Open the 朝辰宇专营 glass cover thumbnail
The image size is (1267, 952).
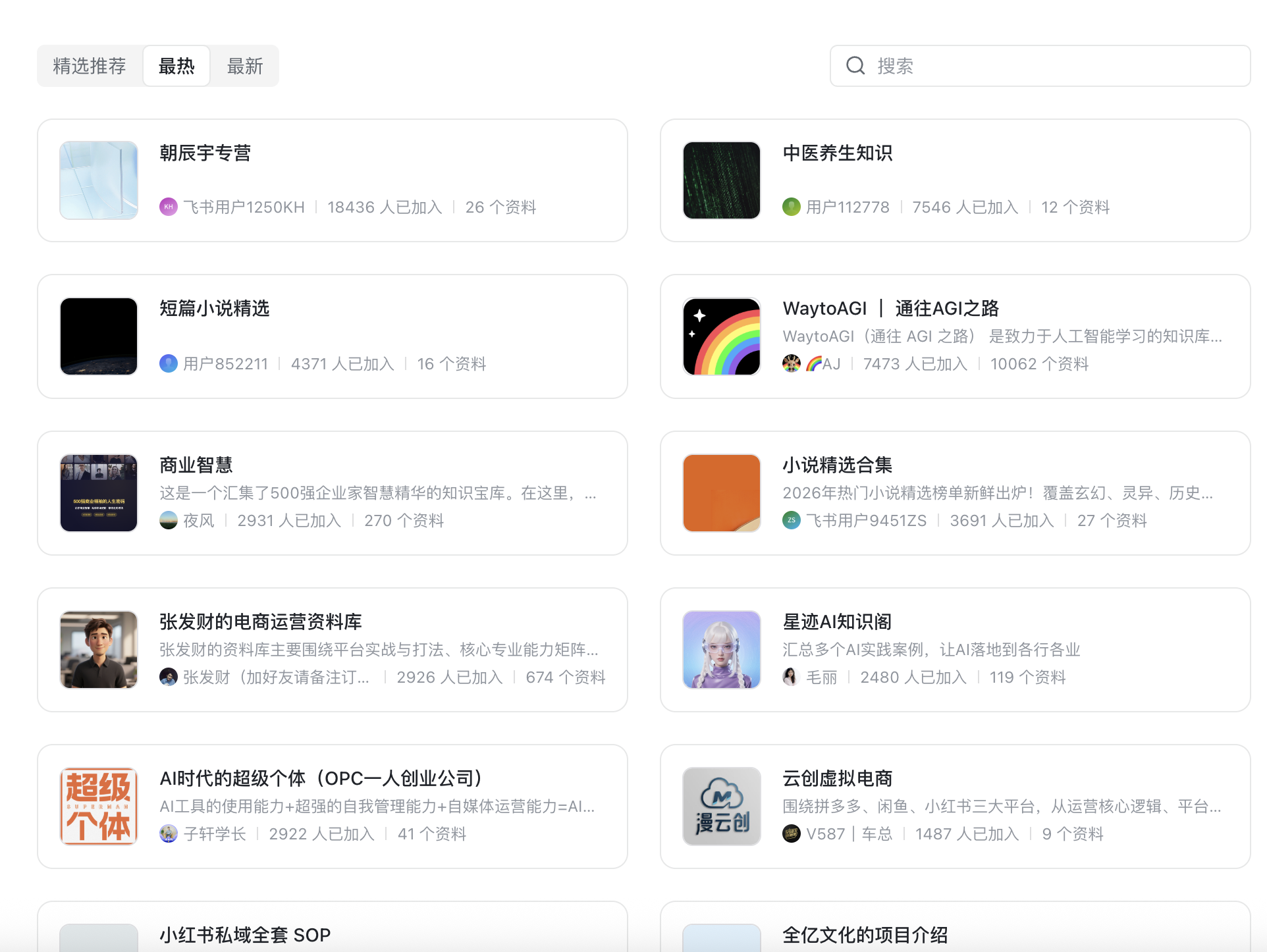[x=99, y=180]
